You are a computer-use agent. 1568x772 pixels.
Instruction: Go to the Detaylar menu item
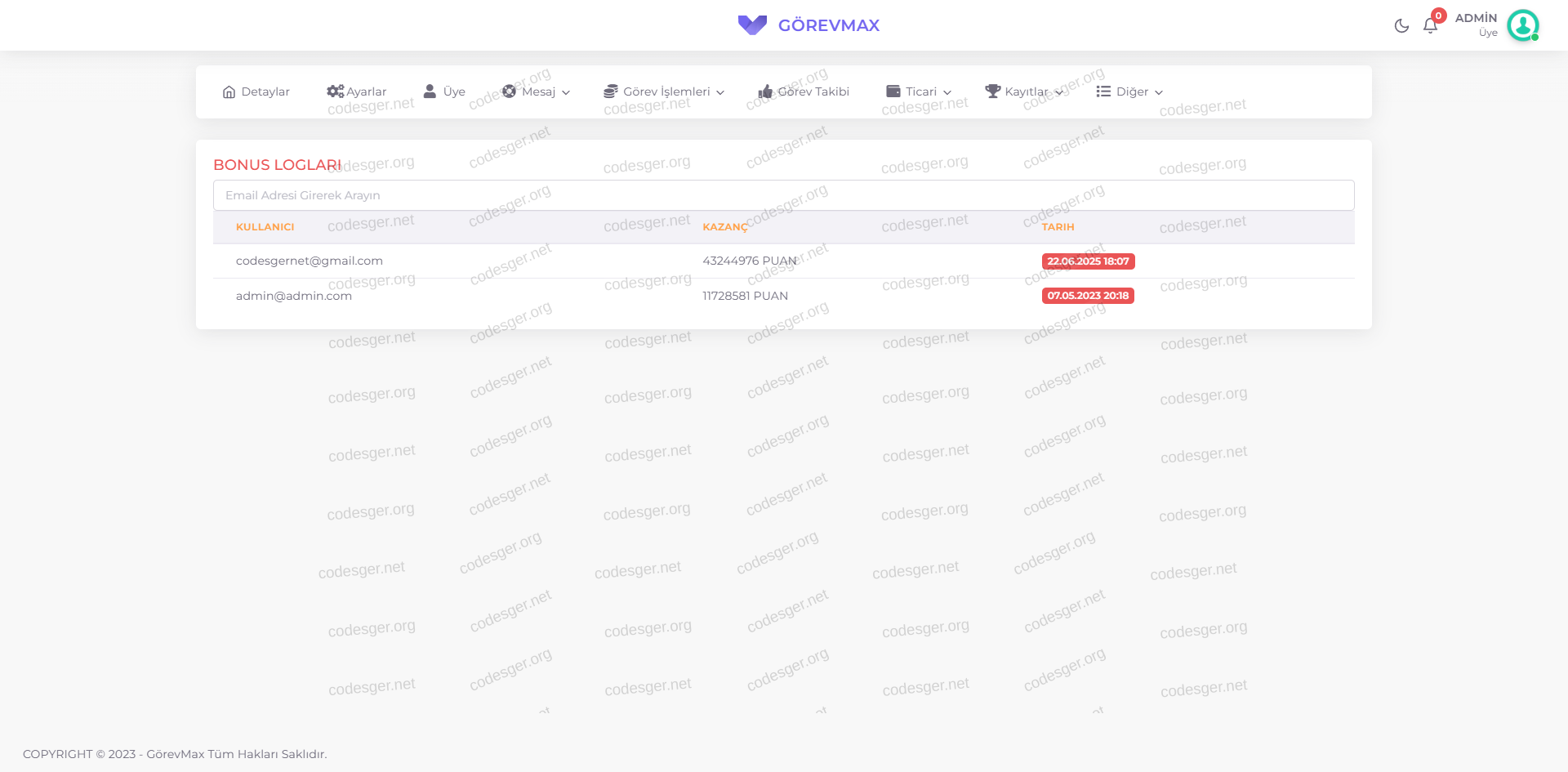pos(265,91)
